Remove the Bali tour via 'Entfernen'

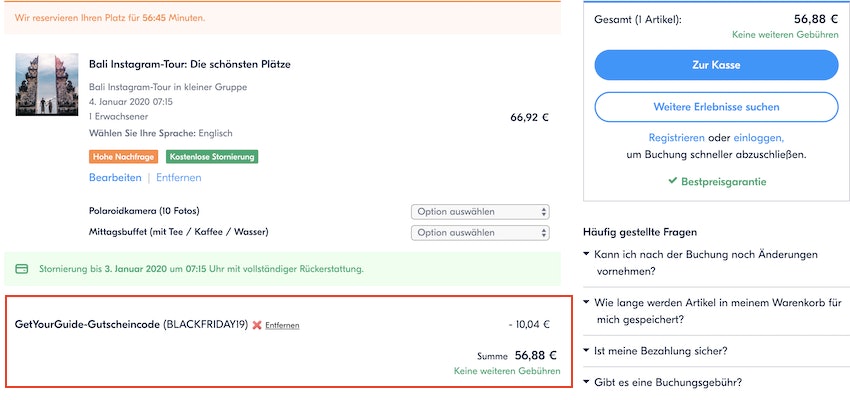[178, 178]
